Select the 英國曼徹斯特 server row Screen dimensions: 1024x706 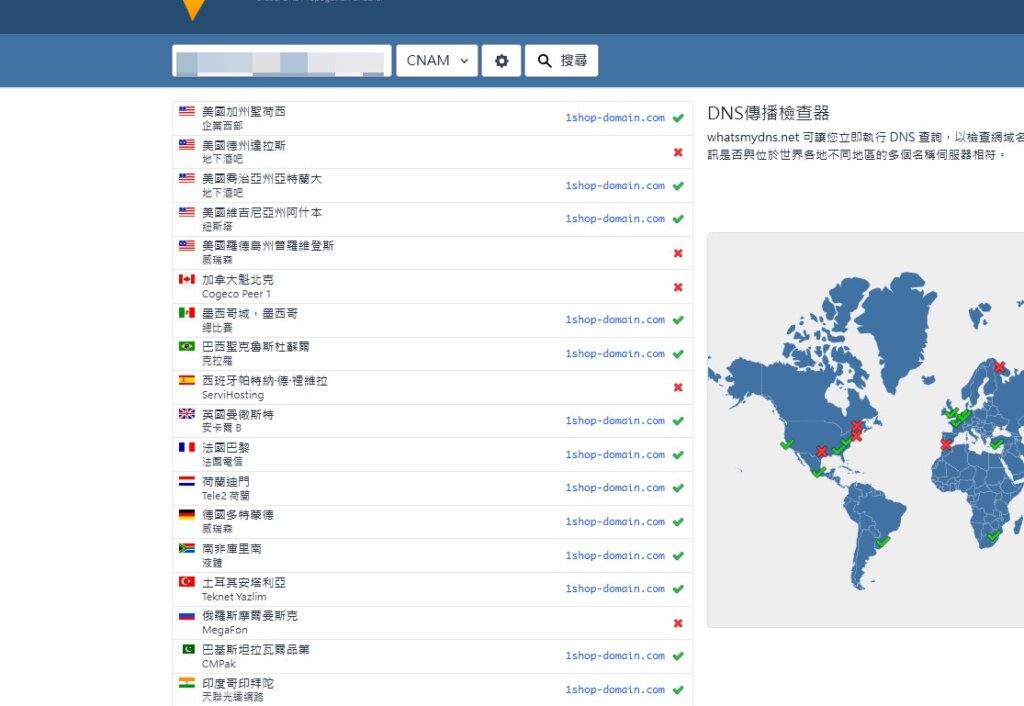431,421
